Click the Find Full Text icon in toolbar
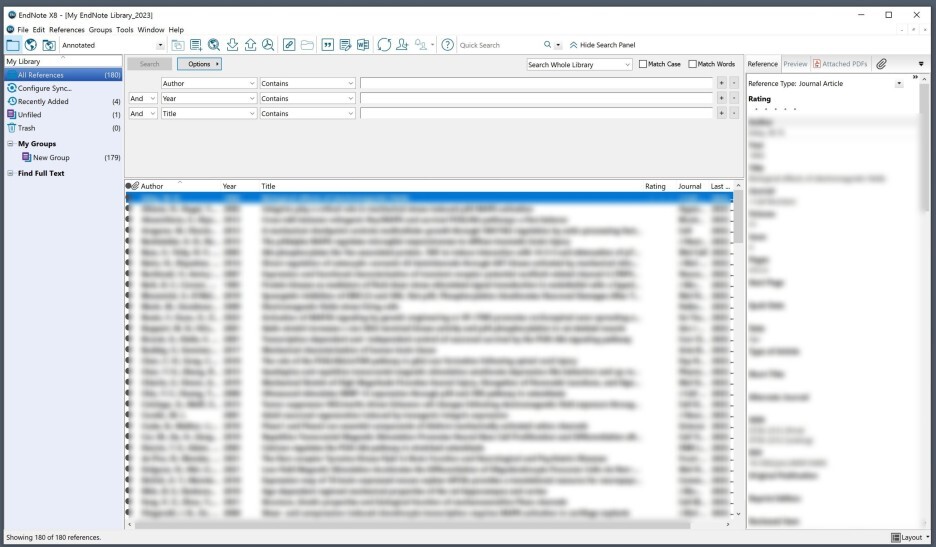The image size is (936, 547). (x=268, y=45)
